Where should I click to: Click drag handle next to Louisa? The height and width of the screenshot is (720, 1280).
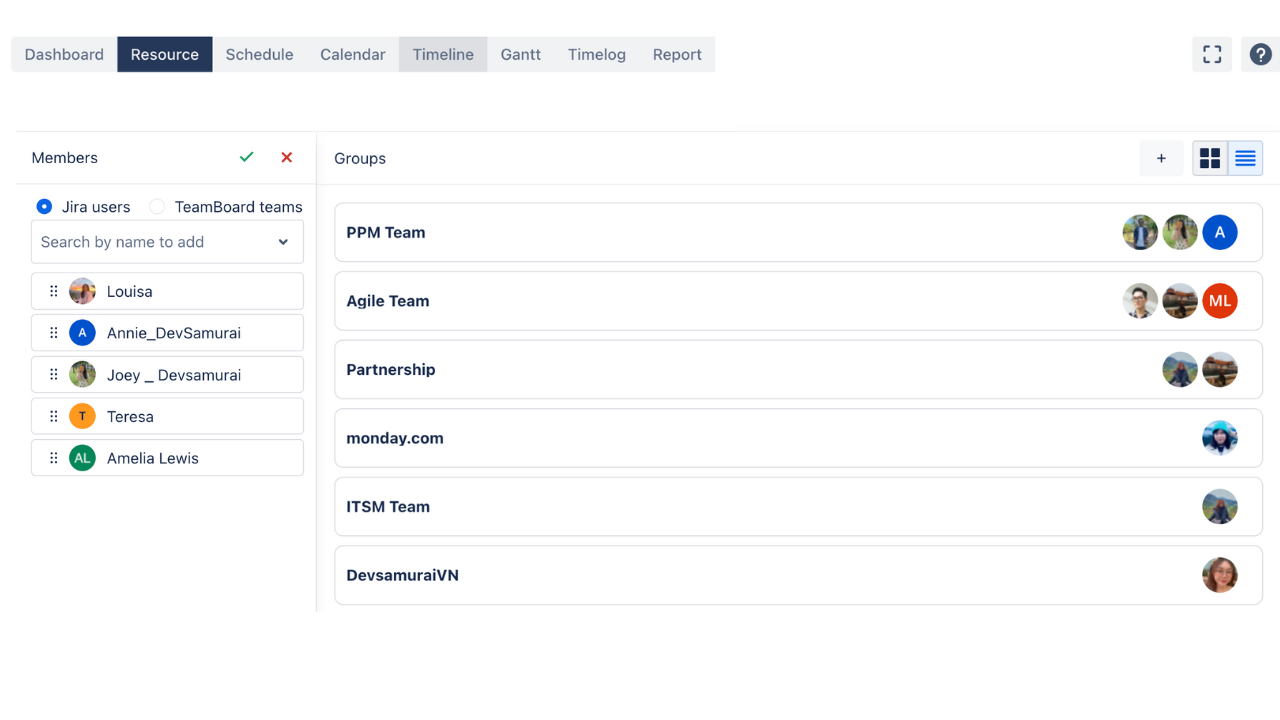[x=54, y=292]
